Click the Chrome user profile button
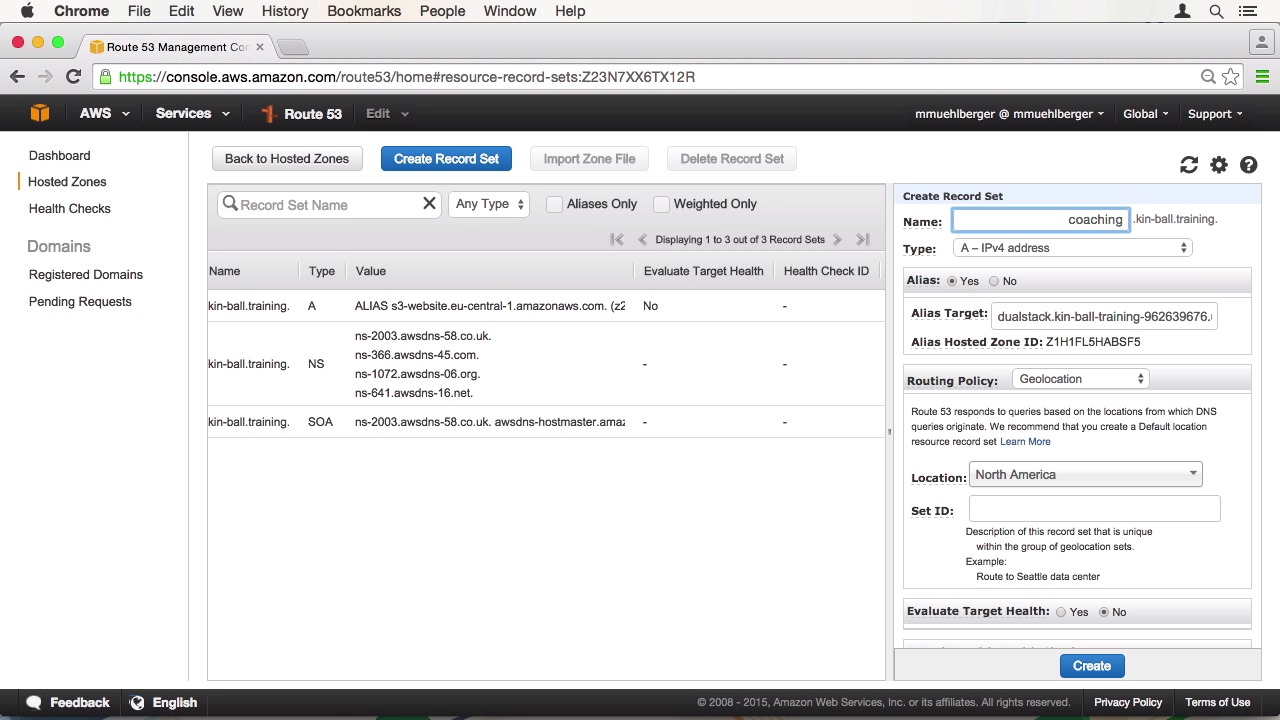 point(1262,42)
